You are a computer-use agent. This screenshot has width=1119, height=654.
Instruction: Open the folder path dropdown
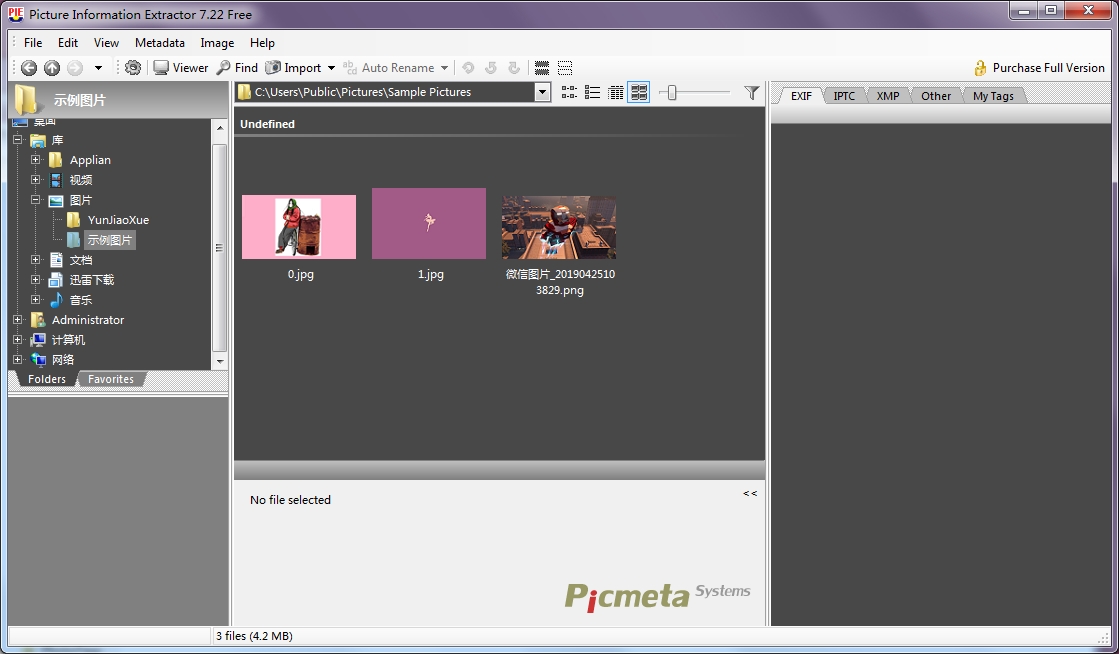pyautogui.click(x=542, y=92)
